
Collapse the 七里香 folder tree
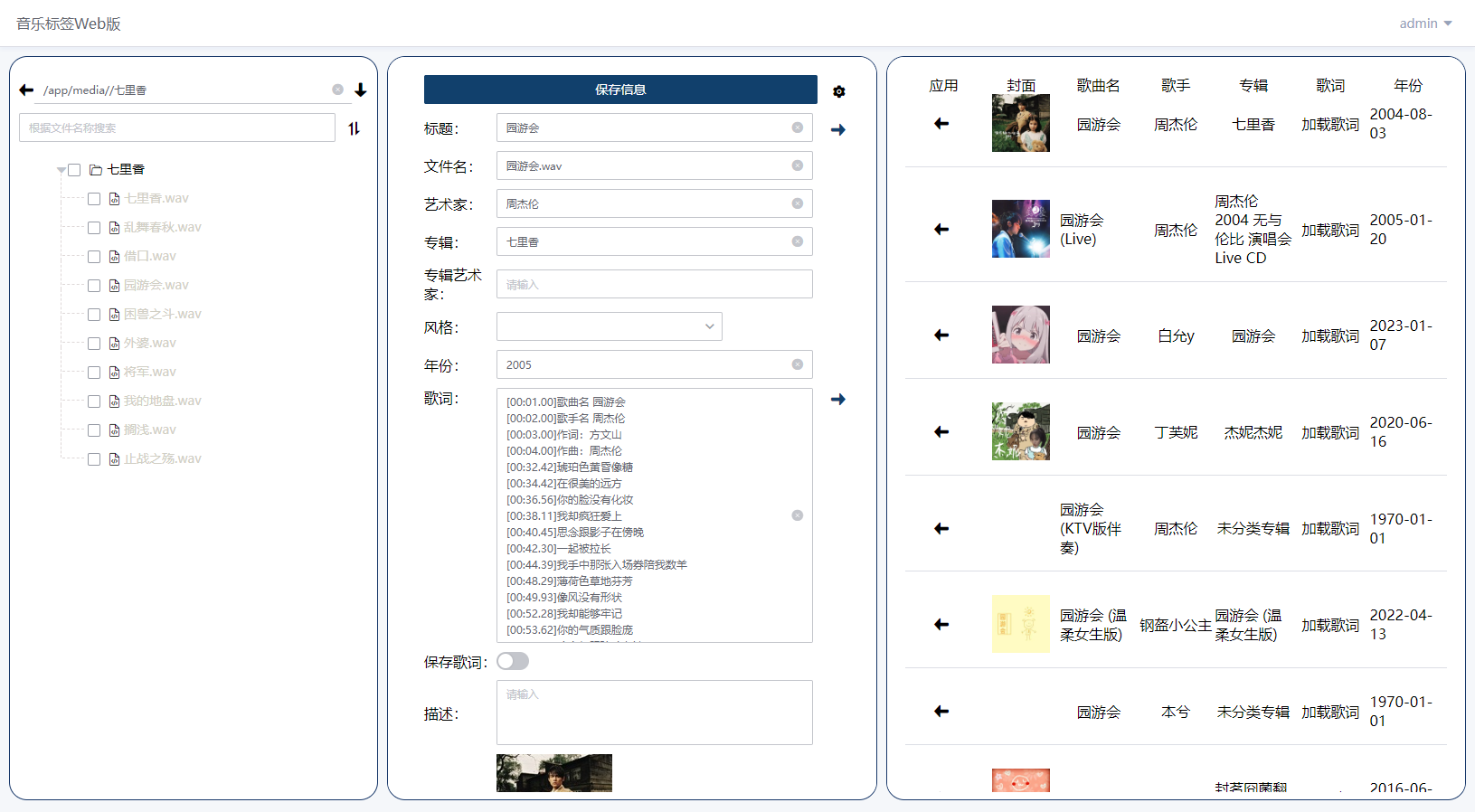coord(61,170)
